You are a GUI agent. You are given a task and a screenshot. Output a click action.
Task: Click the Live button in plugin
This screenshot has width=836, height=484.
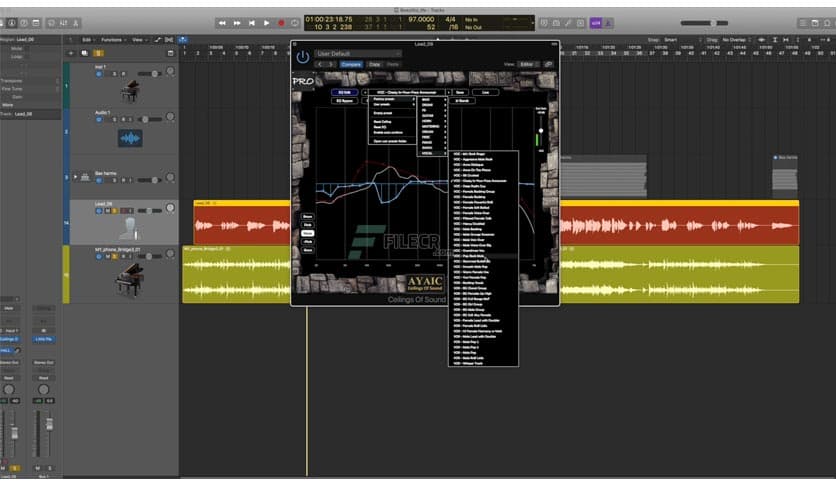tap(485, 92)
